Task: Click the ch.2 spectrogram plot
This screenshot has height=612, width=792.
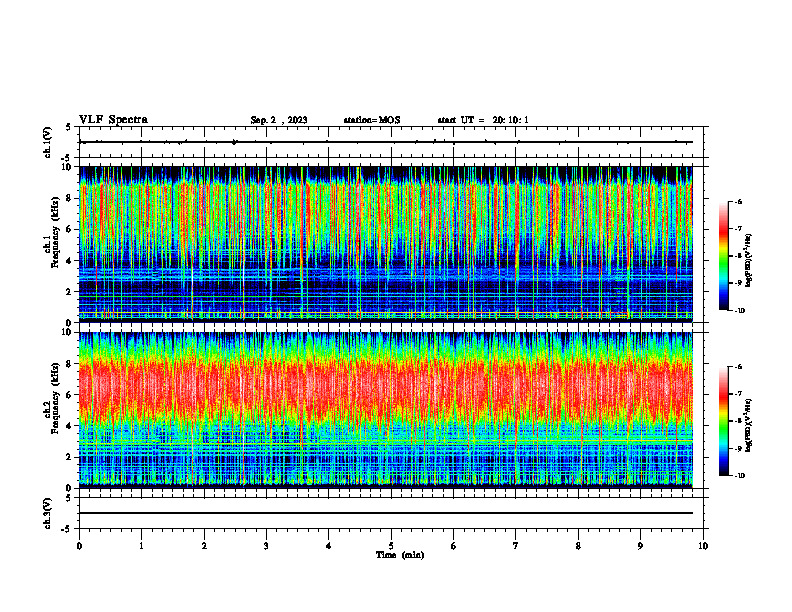Action: (386, 410)
